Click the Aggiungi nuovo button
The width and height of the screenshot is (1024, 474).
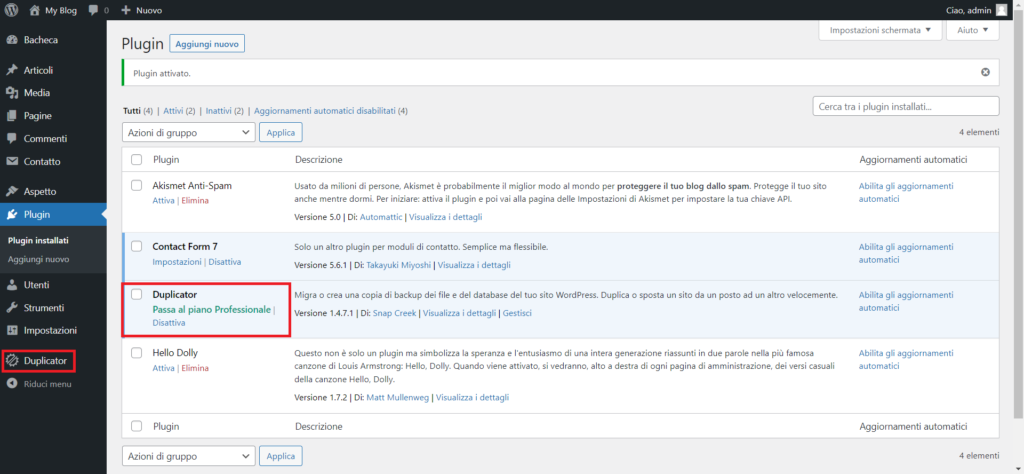207,44
